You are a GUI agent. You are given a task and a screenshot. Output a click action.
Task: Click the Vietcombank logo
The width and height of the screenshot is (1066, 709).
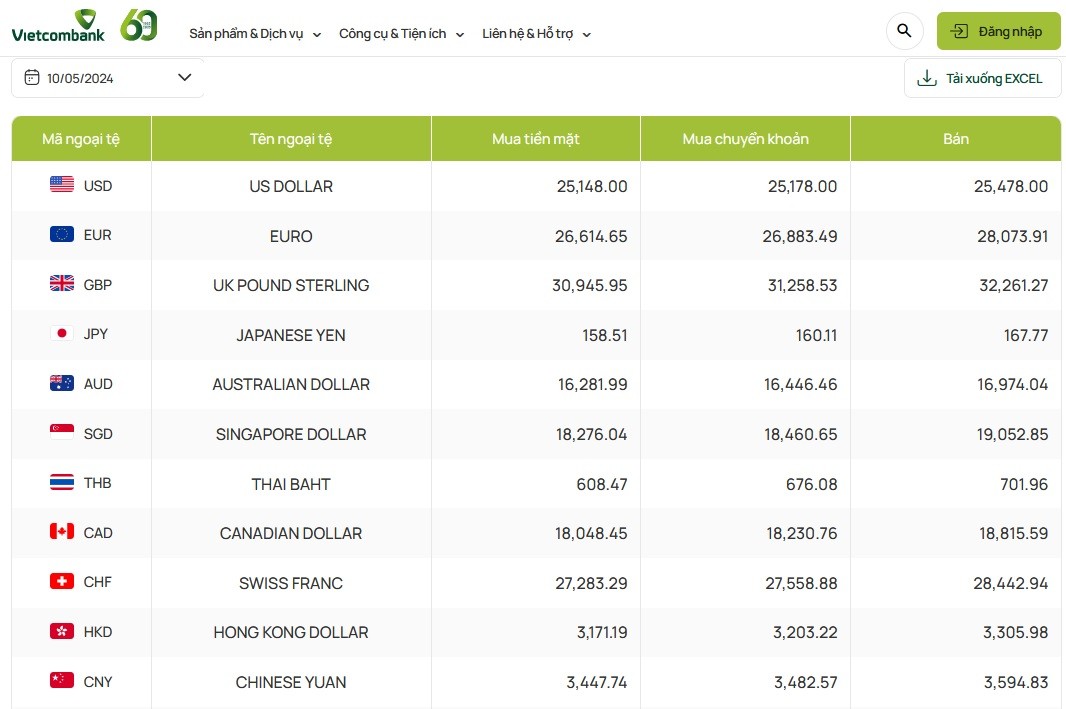pos(58,27)
